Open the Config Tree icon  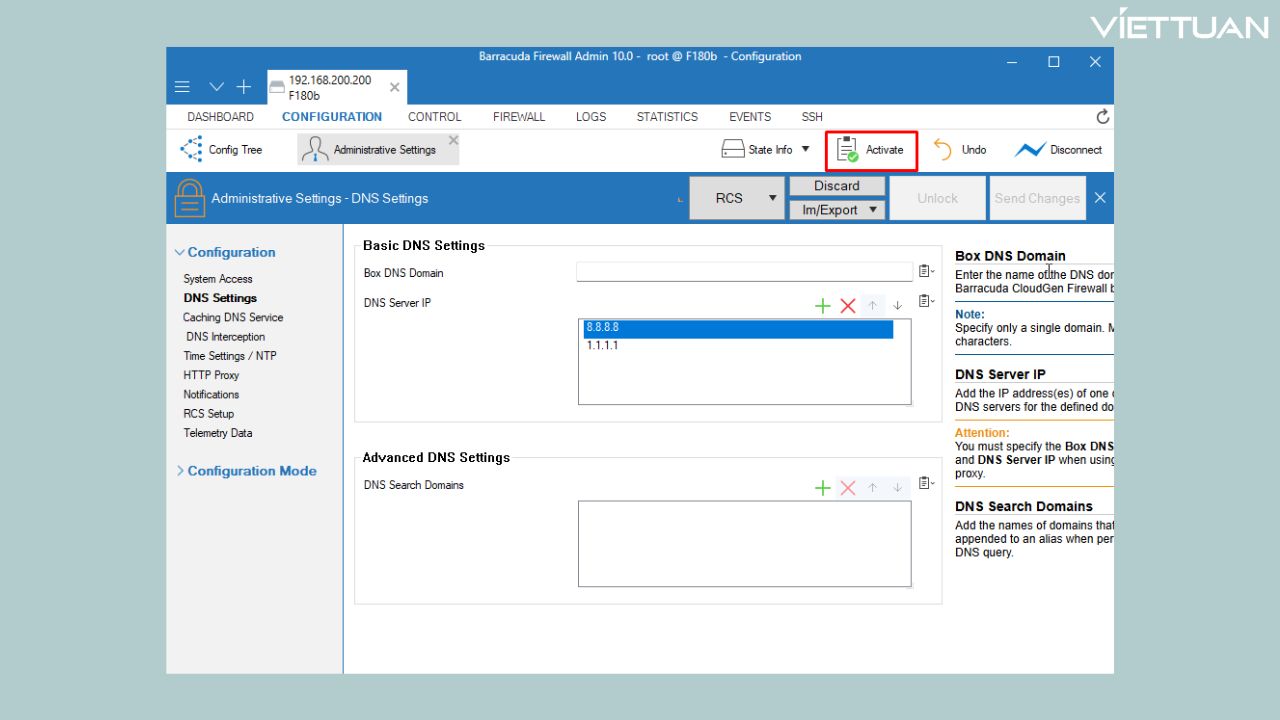191,149
